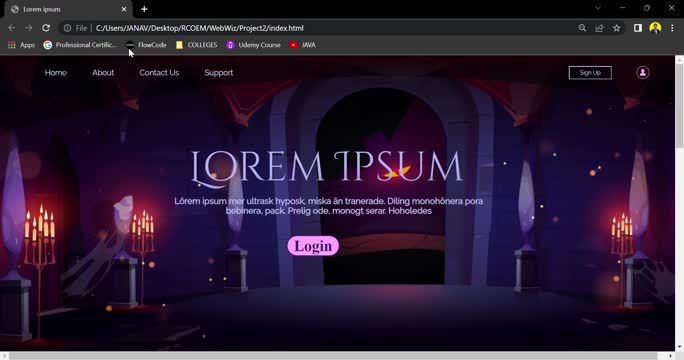Click the vertical scrollbar thumb

679,106
